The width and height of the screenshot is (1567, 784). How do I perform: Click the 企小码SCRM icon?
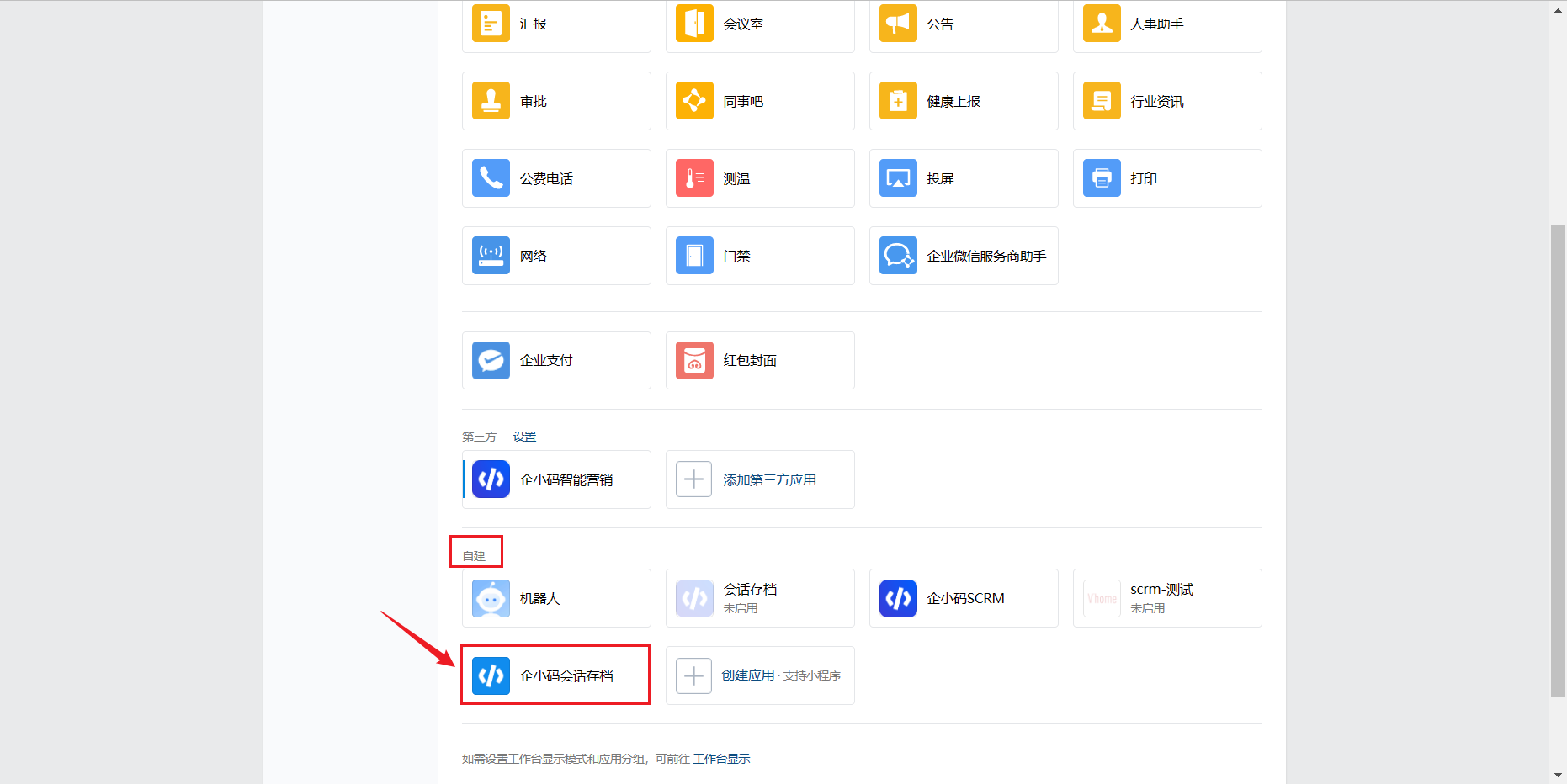[898, 598]
